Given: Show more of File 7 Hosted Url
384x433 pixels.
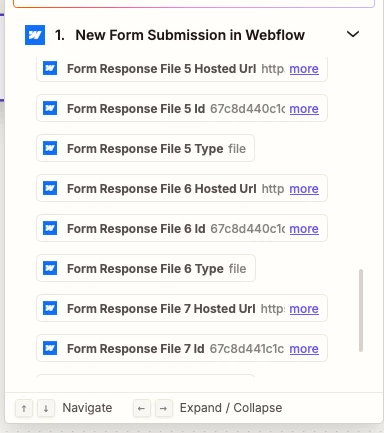Looking at the screenshot, I should pos(304,309).
